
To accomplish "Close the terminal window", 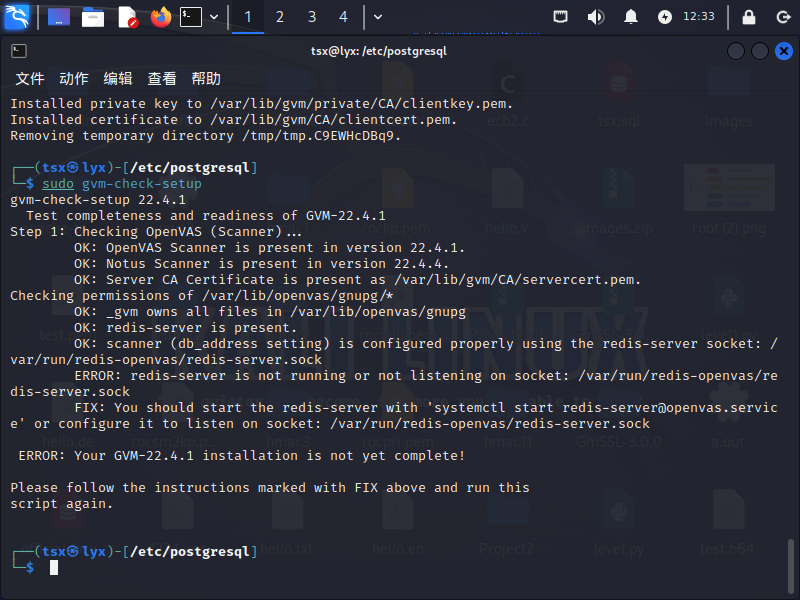I will point(784,51).
